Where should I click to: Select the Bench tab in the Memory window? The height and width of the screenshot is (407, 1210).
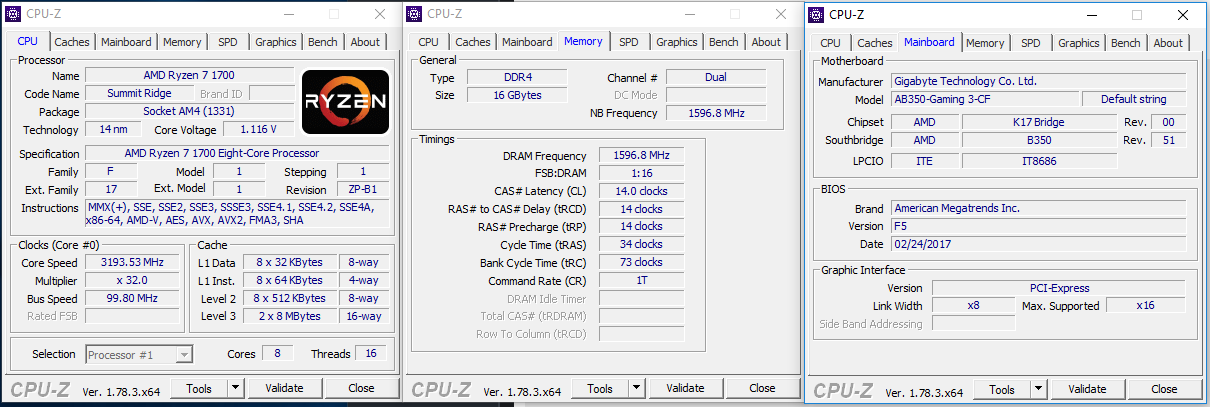[724, 42]
